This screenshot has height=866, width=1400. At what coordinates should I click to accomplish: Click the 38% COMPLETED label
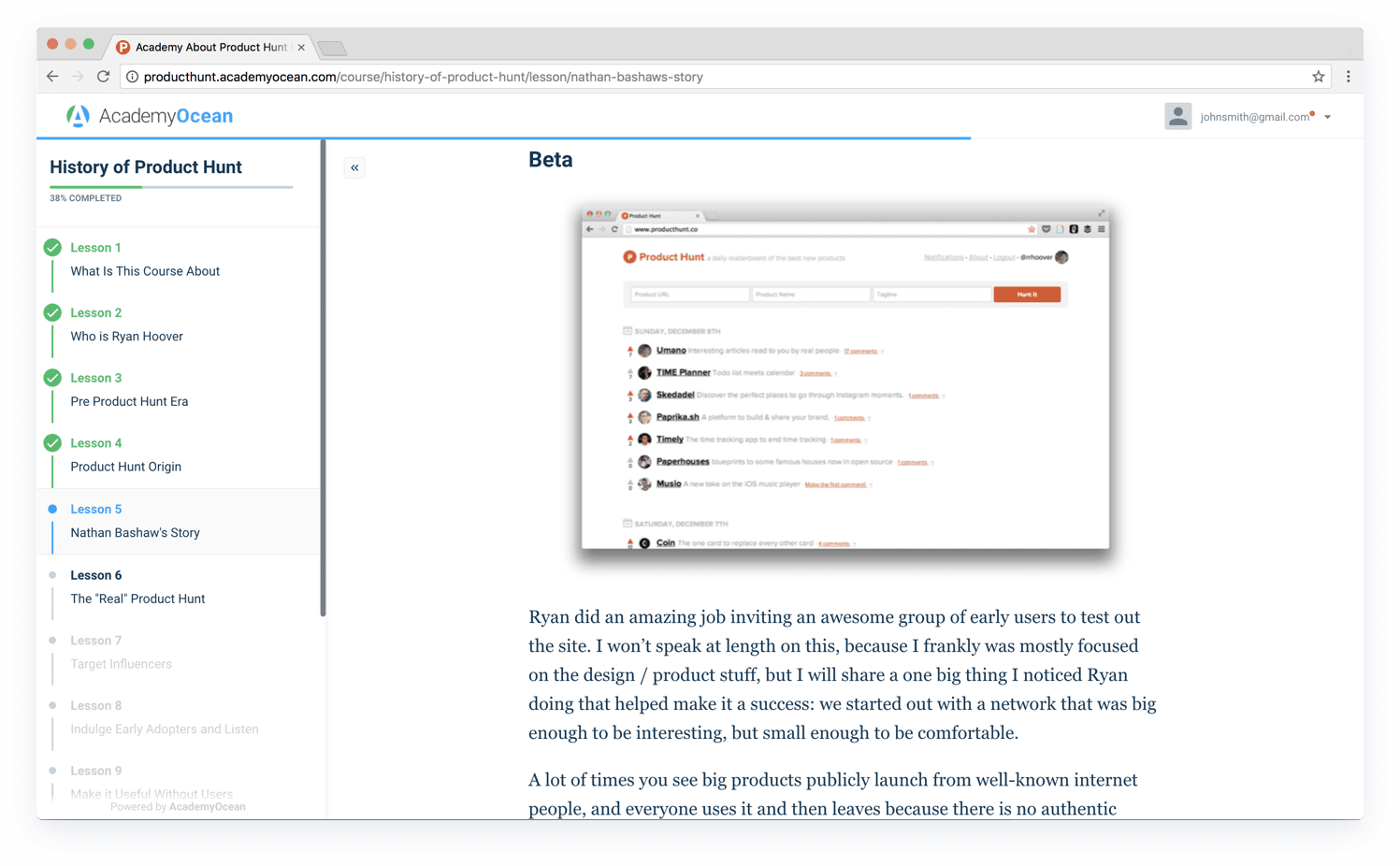(85, 198)
